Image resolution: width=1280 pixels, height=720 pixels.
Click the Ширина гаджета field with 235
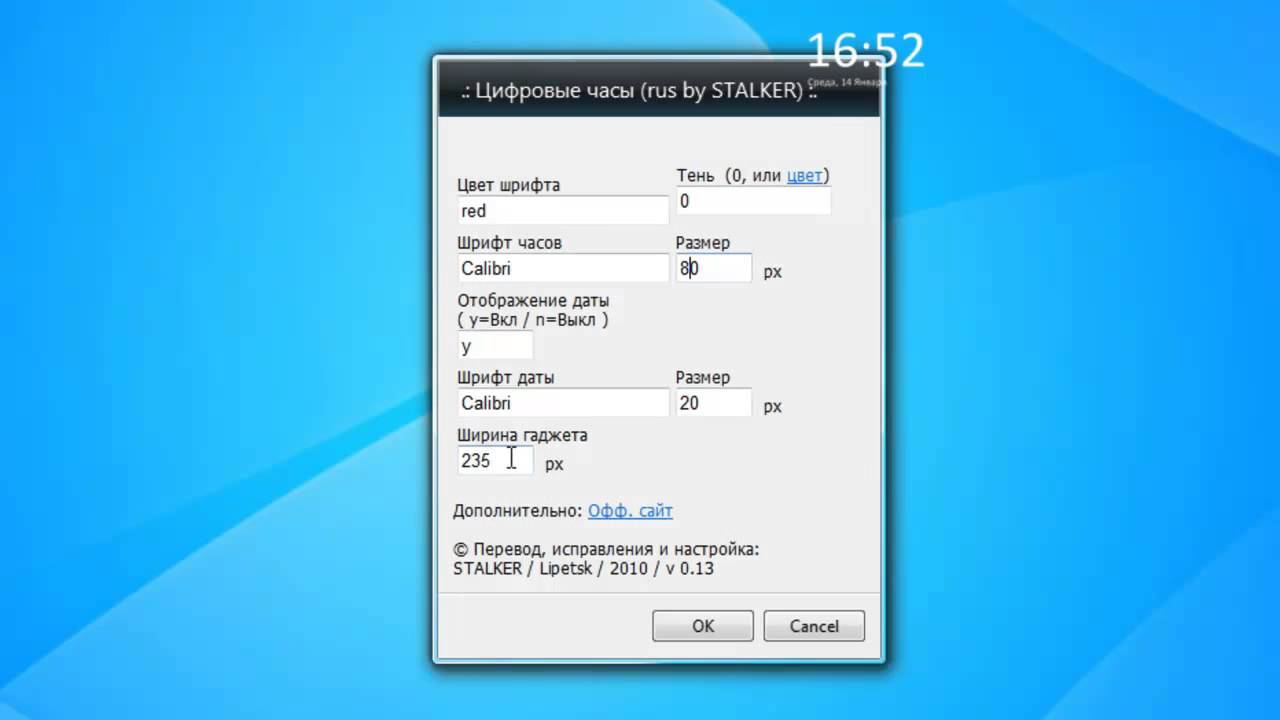495,461
